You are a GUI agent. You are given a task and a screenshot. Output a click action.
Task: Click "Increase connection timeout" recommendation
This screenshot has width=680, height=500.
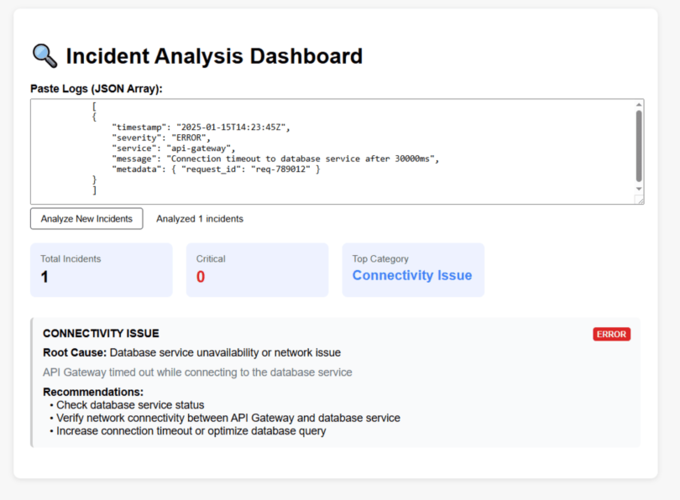point(191,431)
